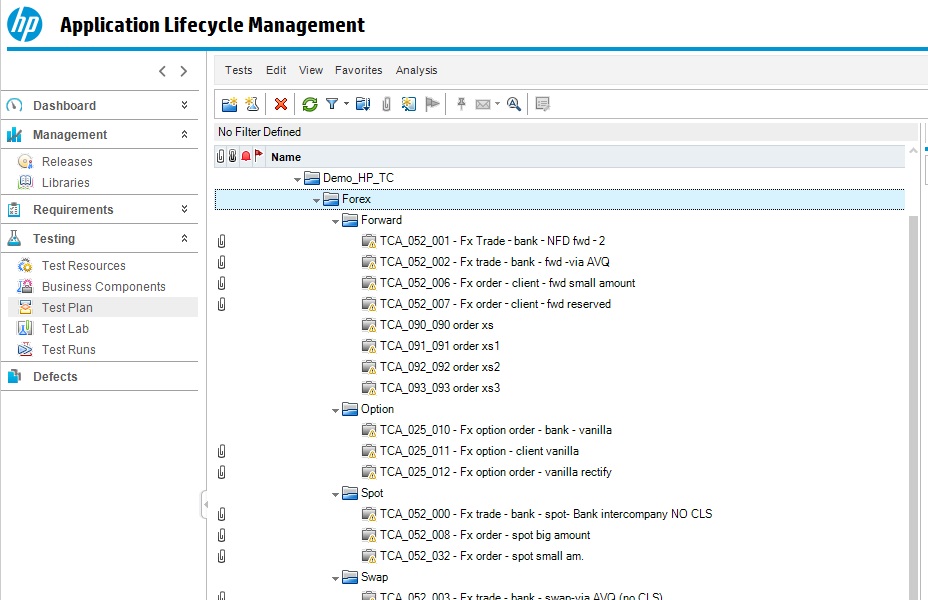Image resolution: width=928 pixels, height=600 pixels.
Task: Open Business Components module
Action: 104,286
